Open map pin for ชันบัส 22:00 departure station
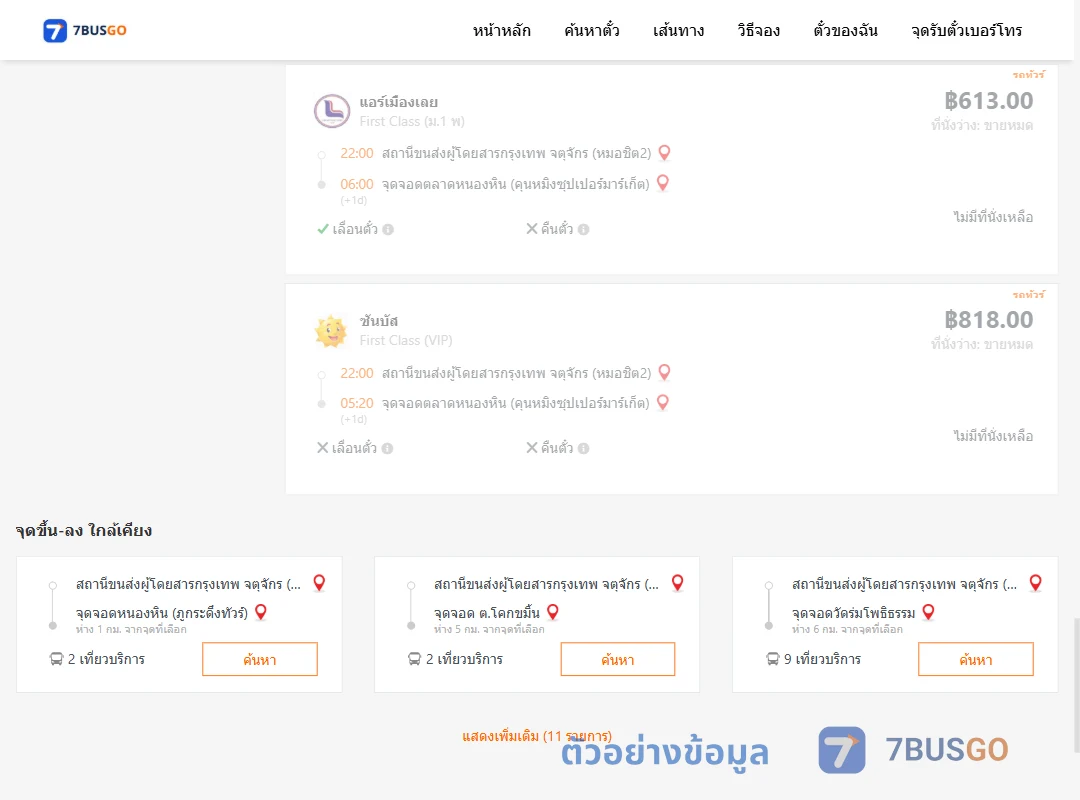 click(x=665, y=372)
